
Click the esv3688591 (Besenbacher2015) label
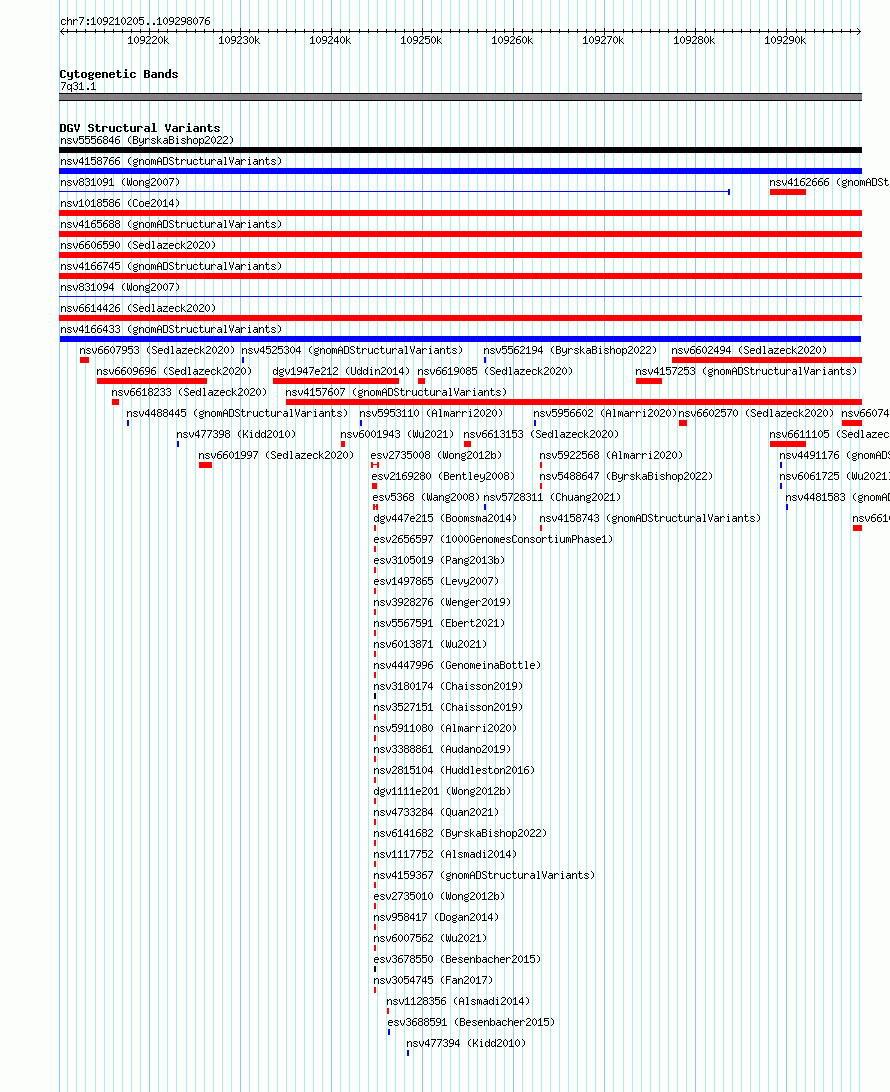click(x=471, y=1022)
